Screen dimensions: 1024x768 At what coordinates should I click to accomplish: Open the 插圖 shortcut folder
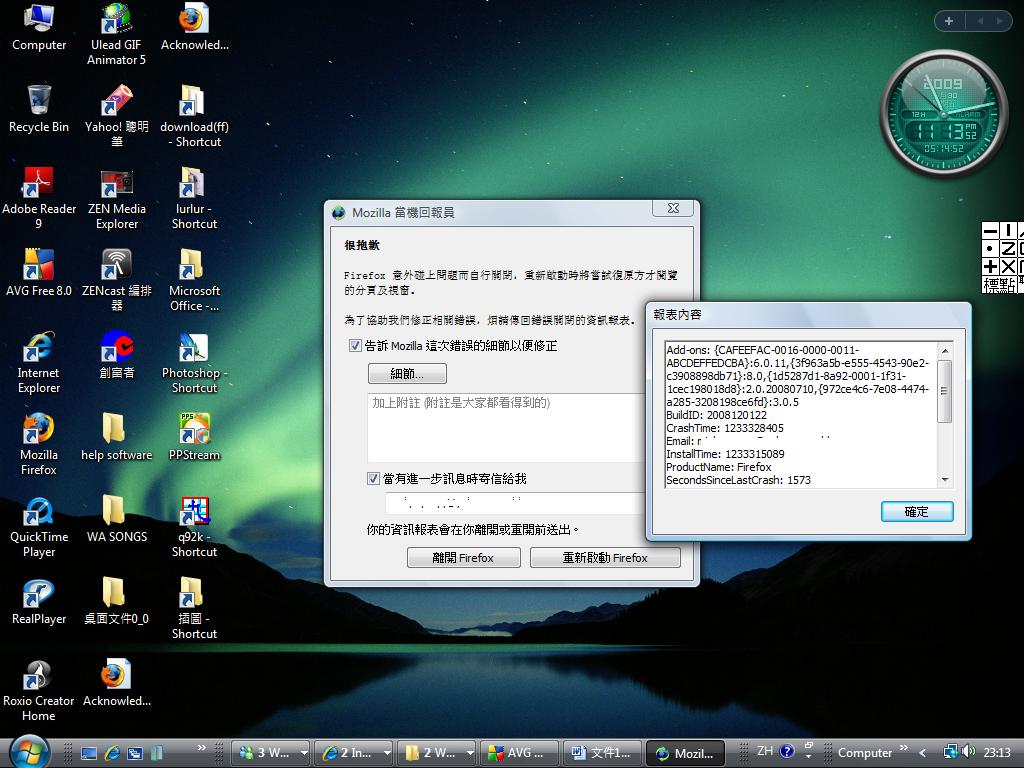pyautogui.click(x=194, y=609)
